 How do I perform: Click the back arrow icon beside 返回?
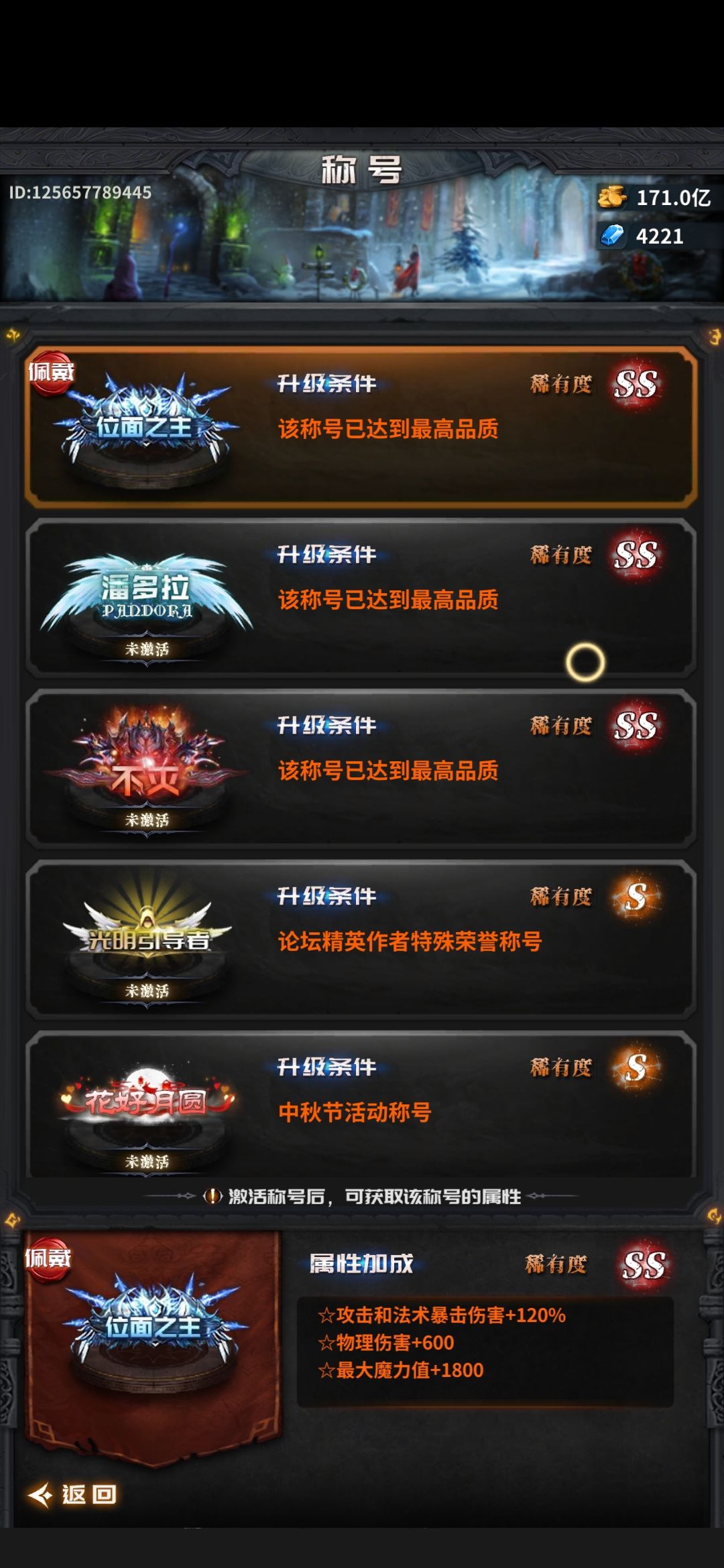click(x=40, y=1494)
